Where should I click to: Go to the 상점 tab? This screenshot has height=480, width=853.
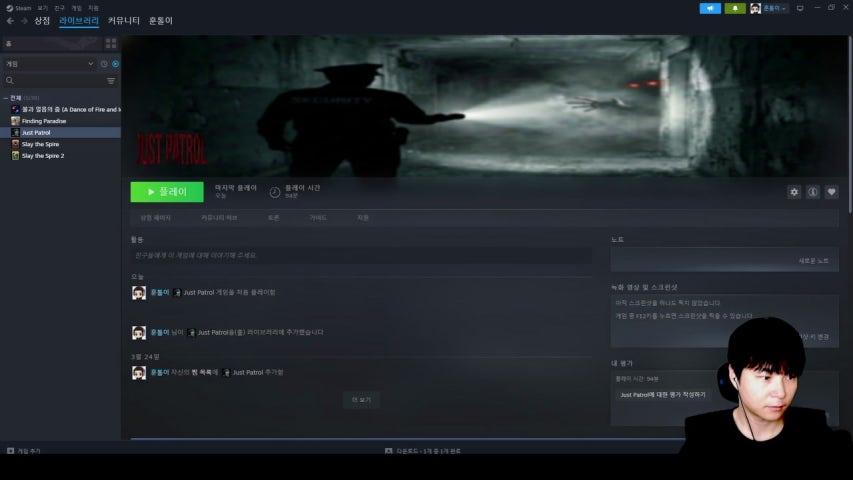click(42, 21)
